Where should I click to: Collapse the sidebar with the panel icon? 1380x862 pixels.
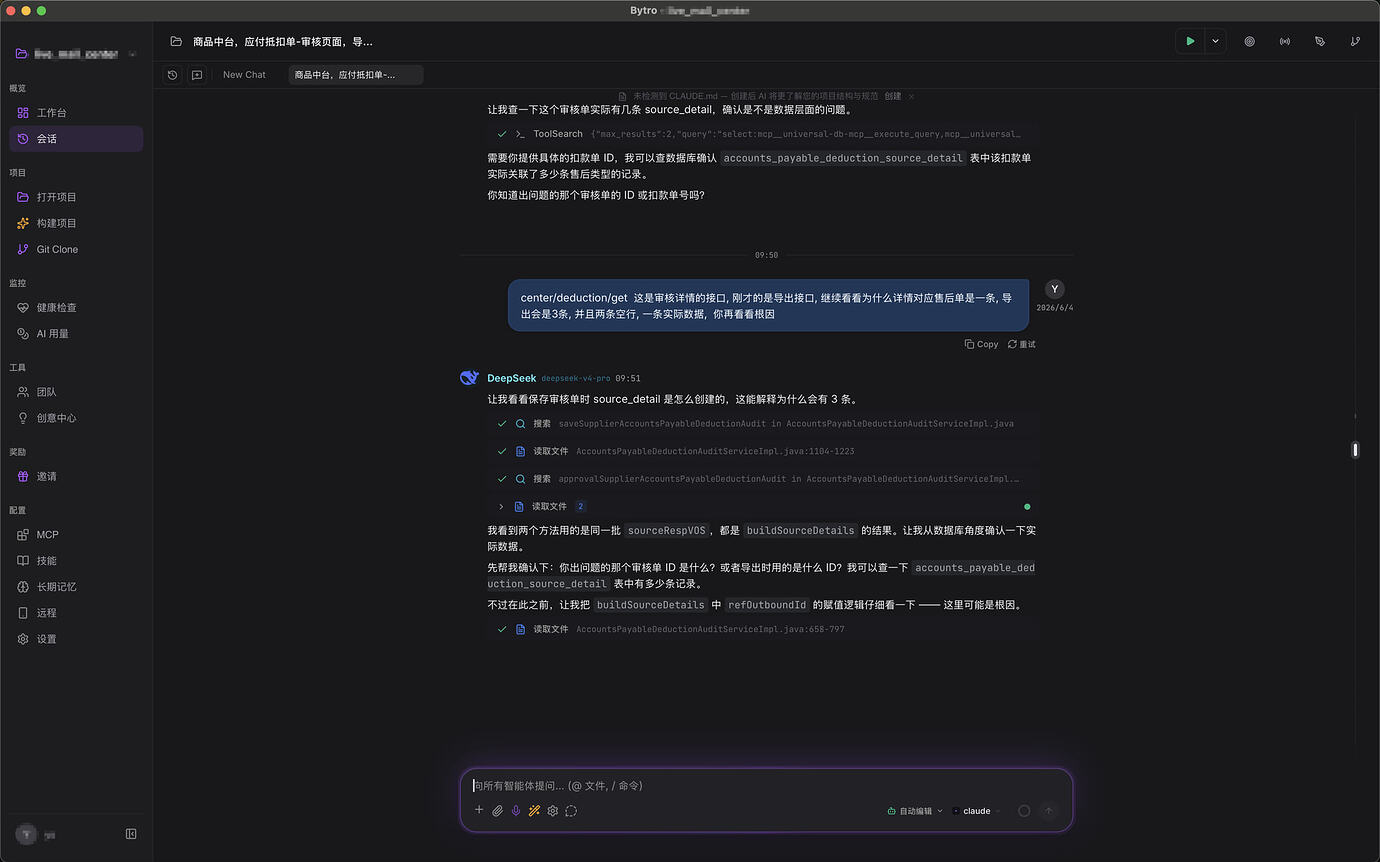pos(131,834)
